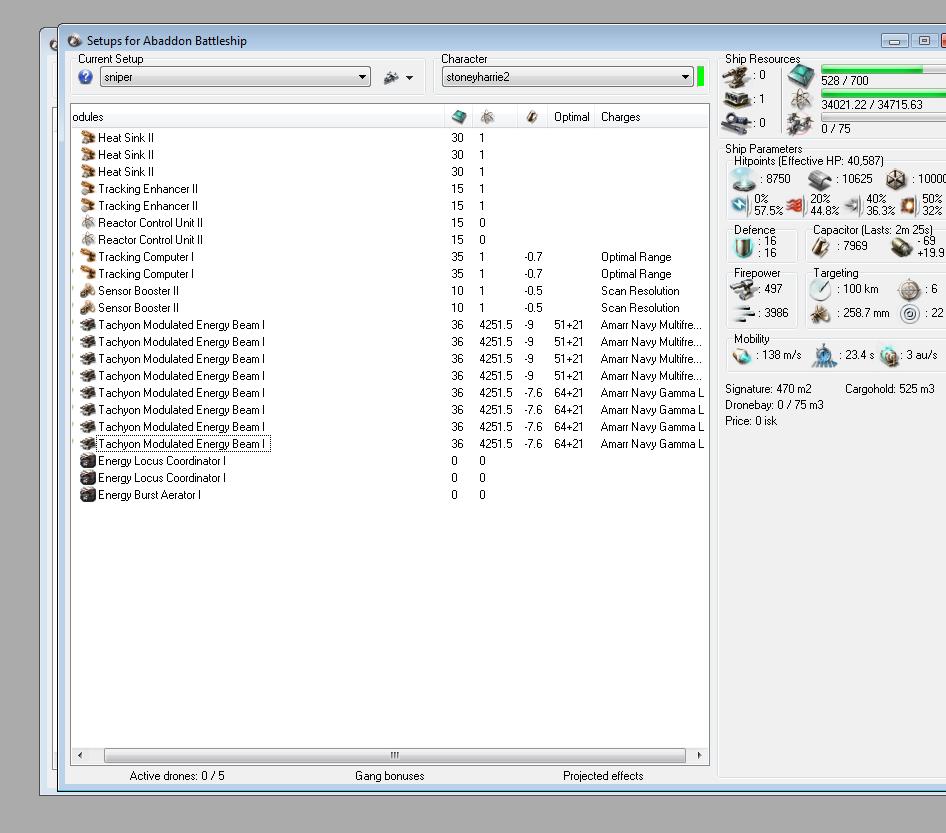Viewport: 946px width, 833px height.
Task: Click the CPU chip icon beside 528 / 700
Action: 801,76
